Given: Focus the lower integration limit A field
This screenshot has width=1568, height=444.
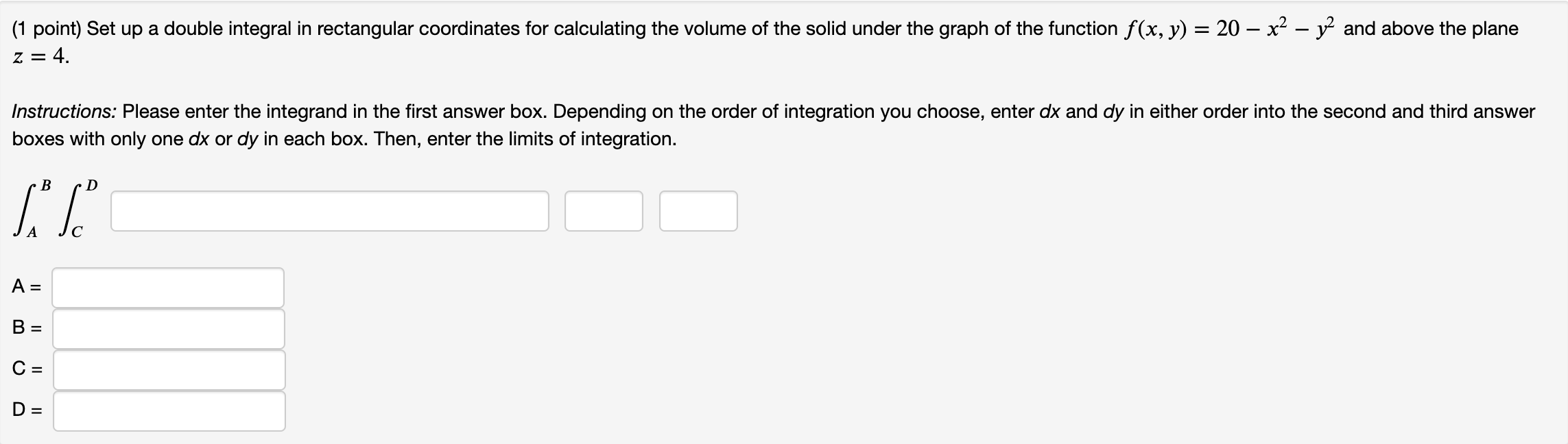Looking at the screenshot, I should [x=168, y=288].
